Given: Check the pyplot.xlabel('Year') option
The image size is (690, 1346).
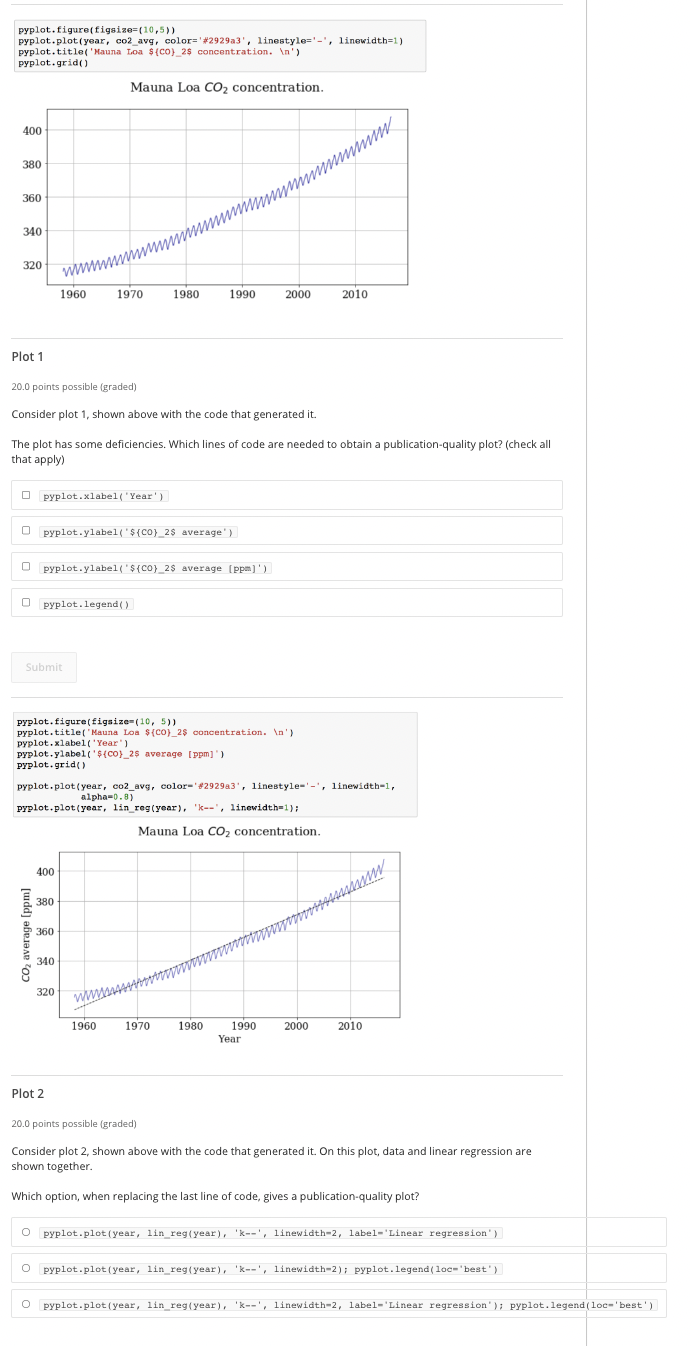Looking at the screenshot, I should (26, 496).
